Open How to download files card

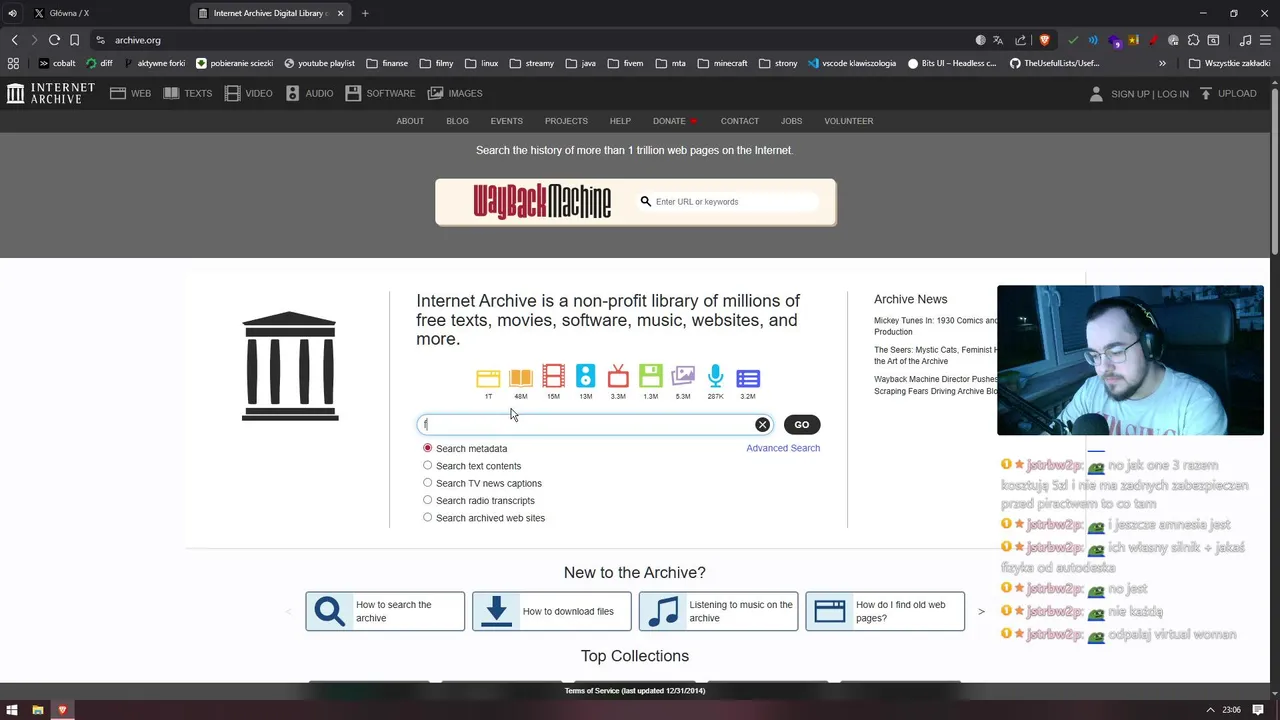tap(551, 611)
